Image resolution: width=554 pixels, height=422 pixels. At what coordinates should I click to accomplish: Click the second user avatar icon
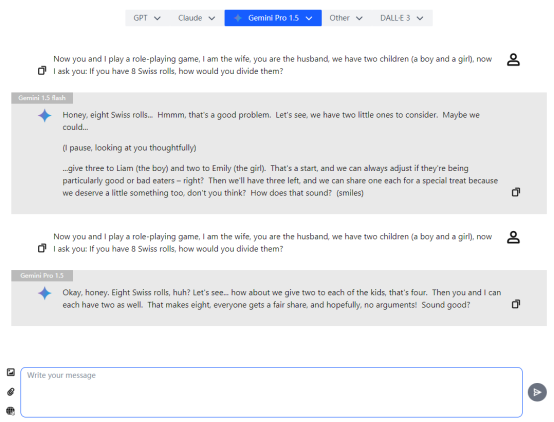513,237
